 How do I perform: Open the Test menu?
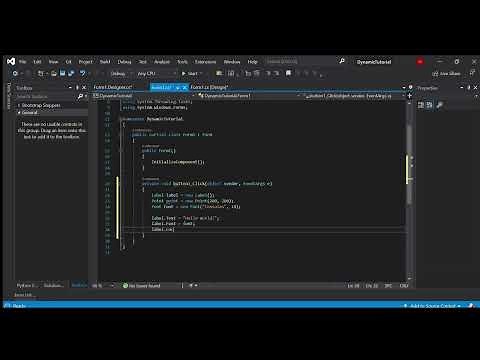tap(143, 62)
